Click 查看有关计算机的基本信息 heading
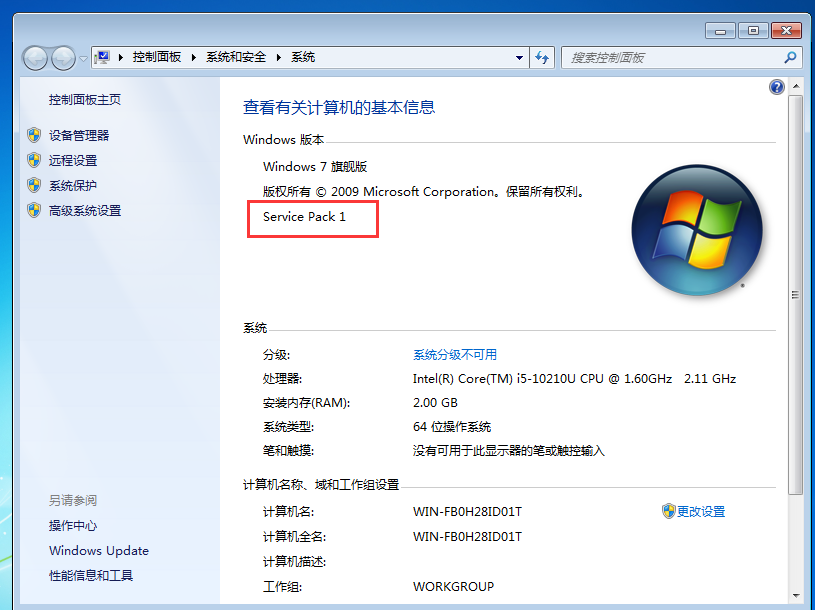Viewport: 815px width, 610px height. pos(339,107)
